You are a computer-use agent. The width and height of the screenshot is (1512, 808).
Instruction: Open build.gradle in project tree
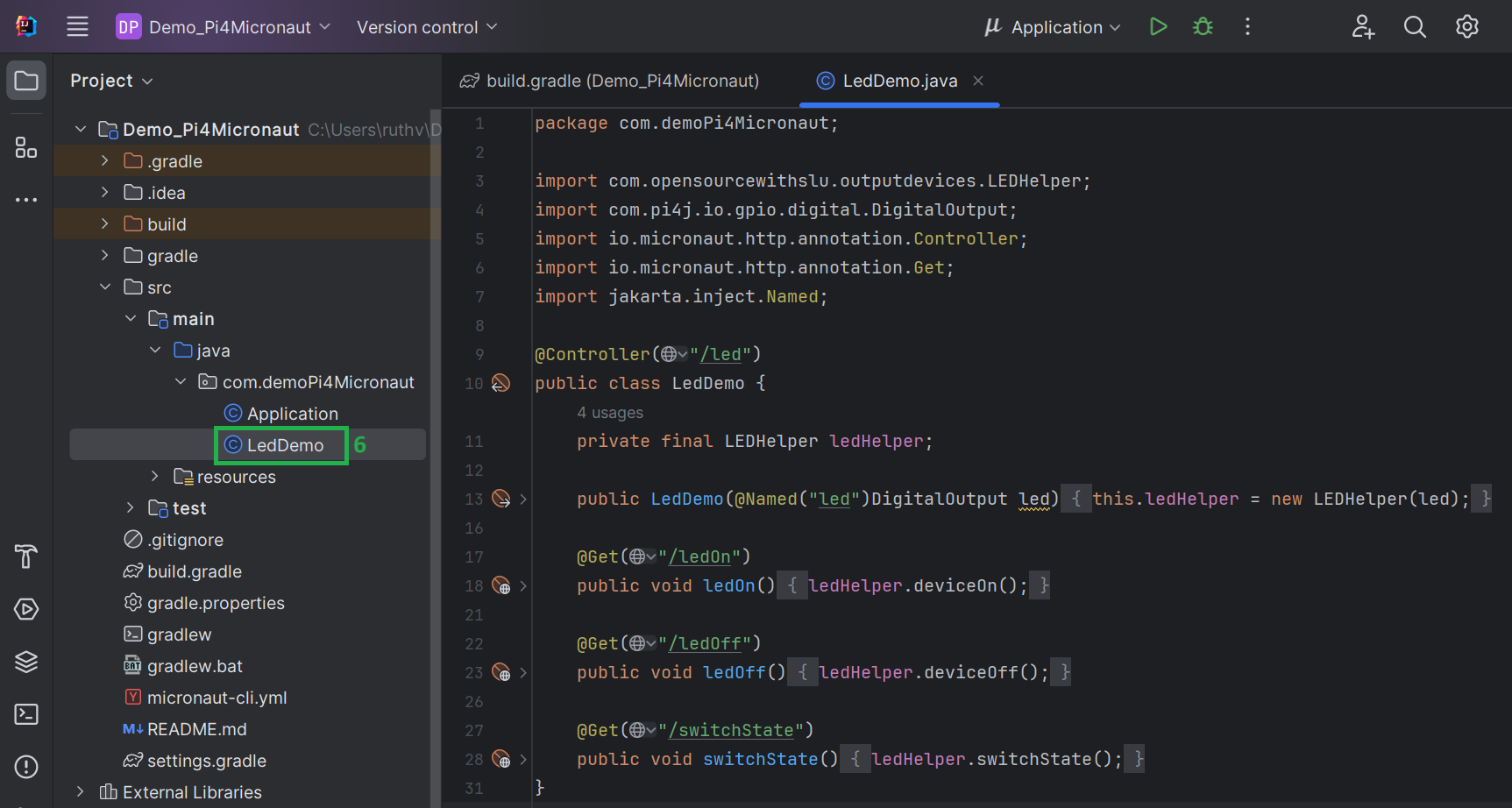[182, 571]
